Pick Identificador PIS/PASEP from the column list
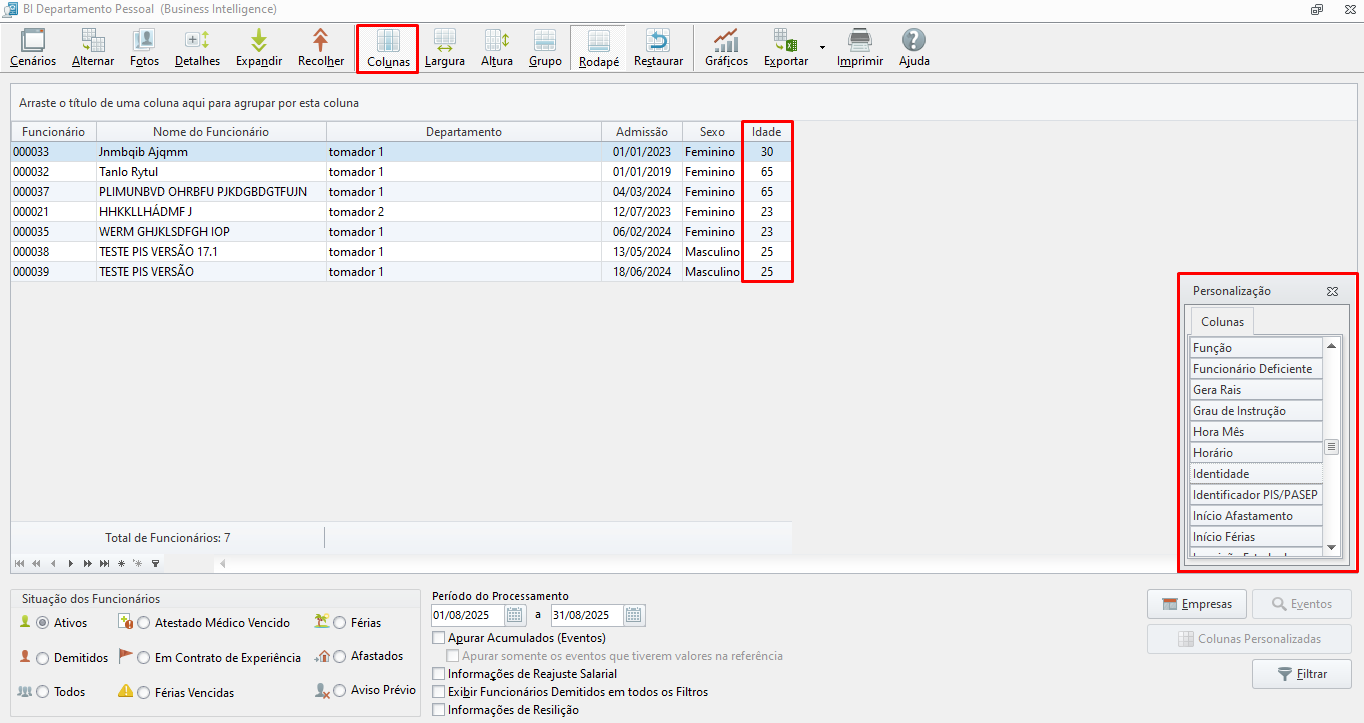The width and height of the screenshot is (1364, 723). pos(1256,495)
